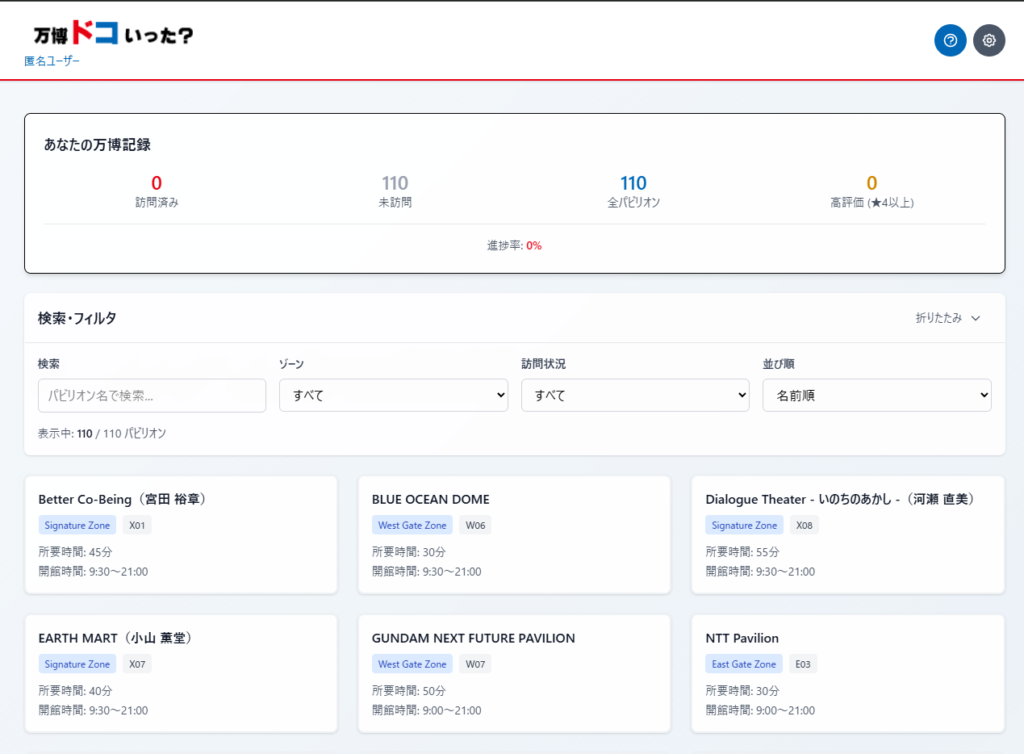The image size is (1024, 754).
Task: Click the Signature Zone tag on EARTH MART
Action: click(77, 664)
